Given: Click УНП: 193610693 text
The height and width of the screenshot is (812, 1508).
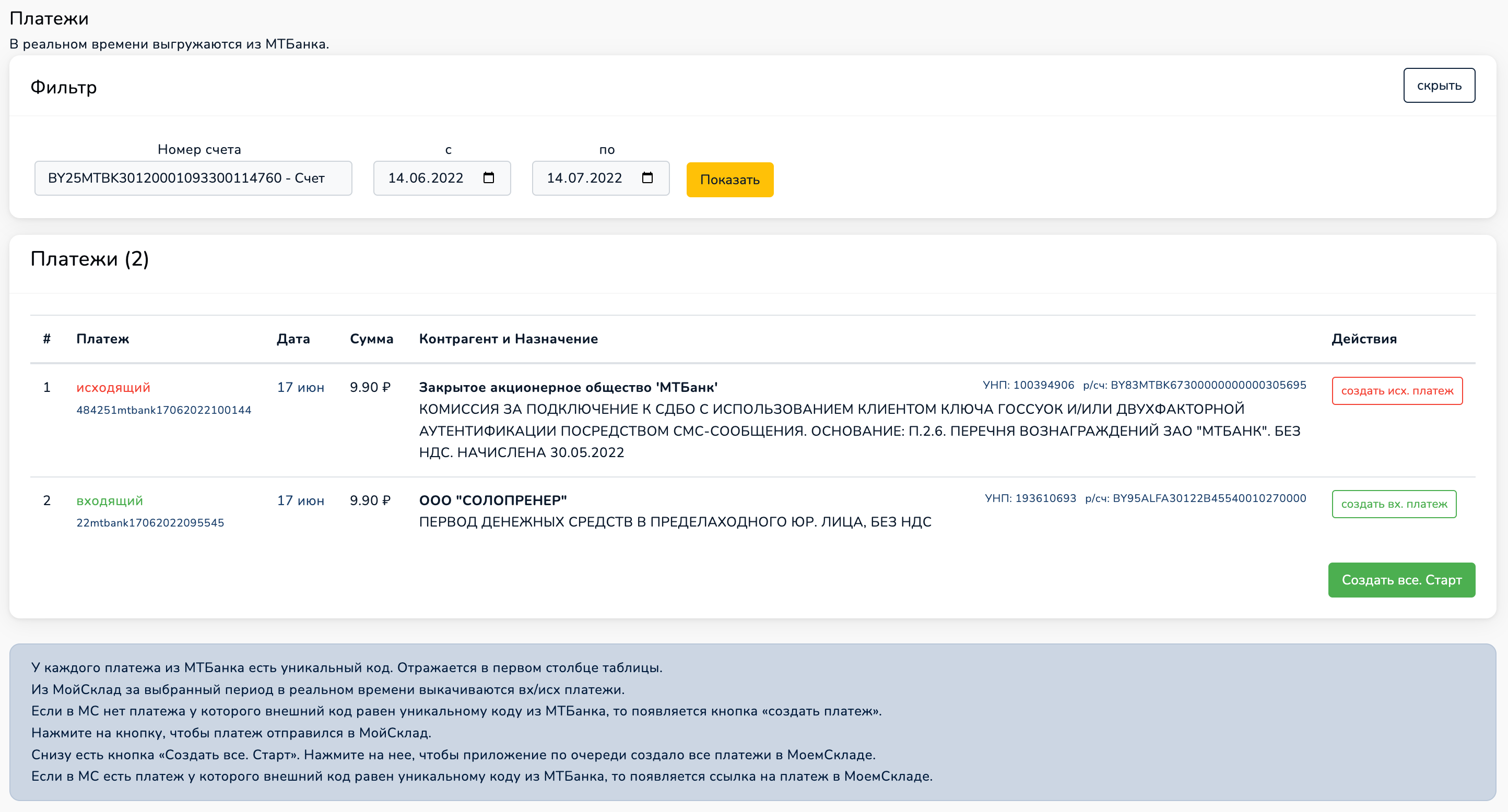Looking at the screenshot, I should [x=1030, y=498].
